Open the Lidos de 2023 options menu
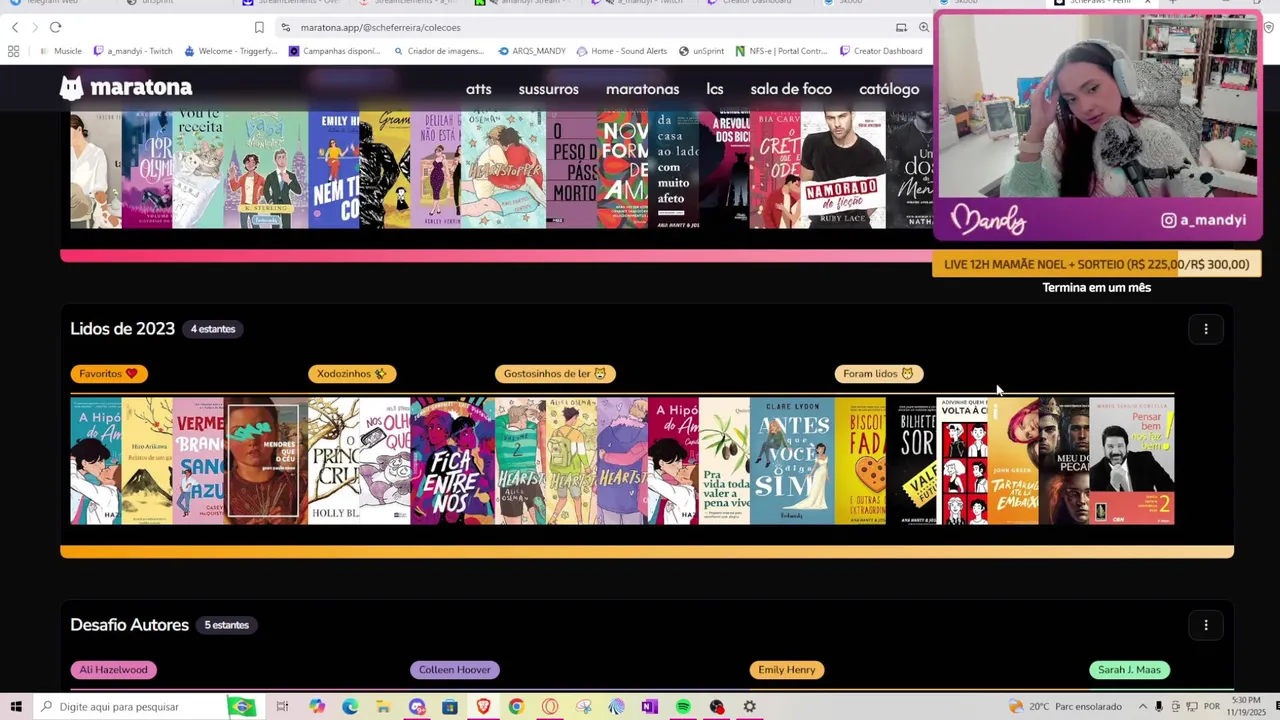Screen dimensions: 1280x720 1205,329
